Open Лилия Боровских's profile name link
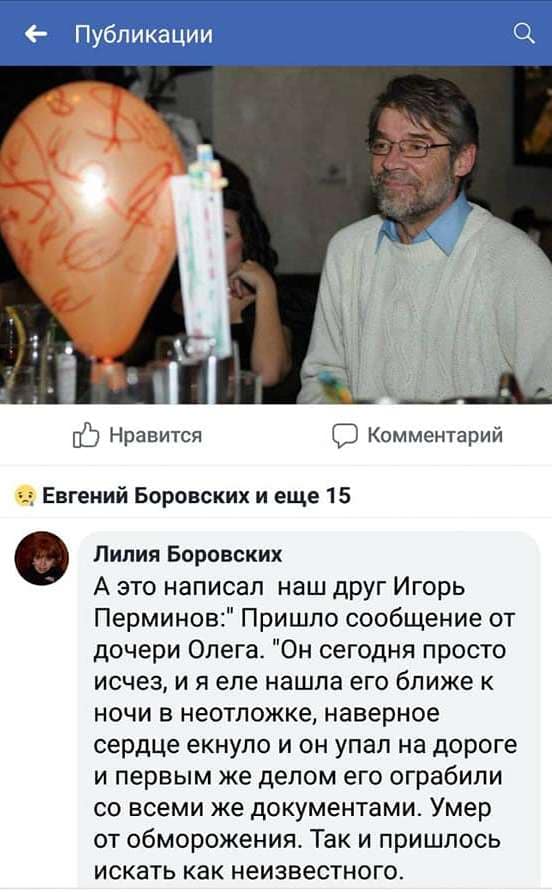Viewport: 552px width, 892px height. 188,554
